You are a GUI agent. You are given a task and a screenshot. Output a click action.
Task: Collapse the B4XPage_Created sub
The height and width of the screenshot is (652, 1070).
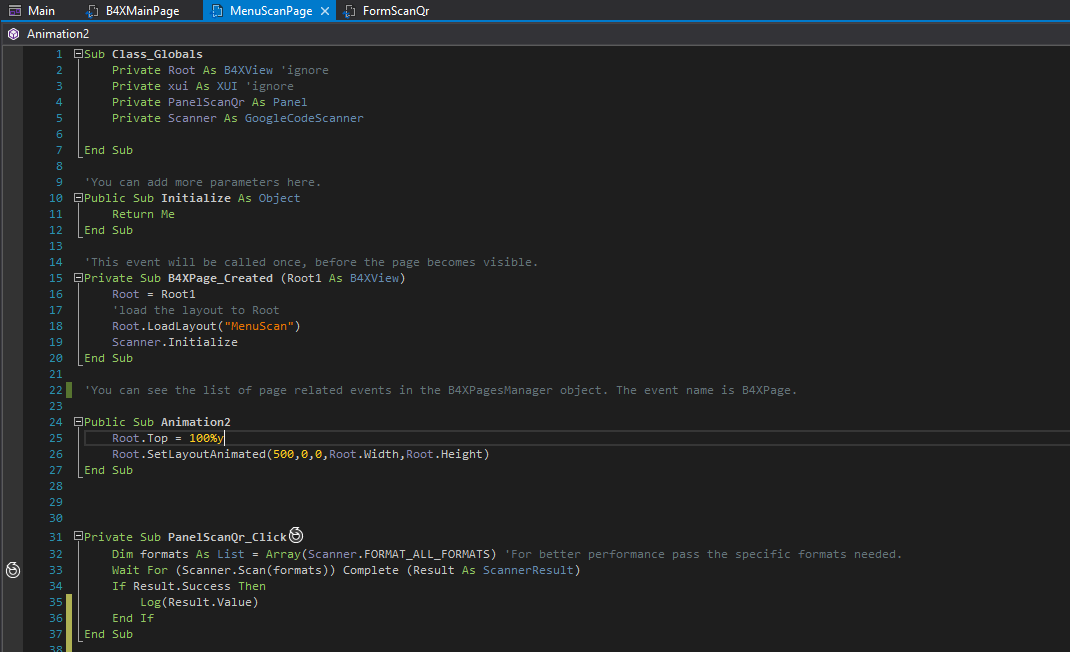coord(78,278)
